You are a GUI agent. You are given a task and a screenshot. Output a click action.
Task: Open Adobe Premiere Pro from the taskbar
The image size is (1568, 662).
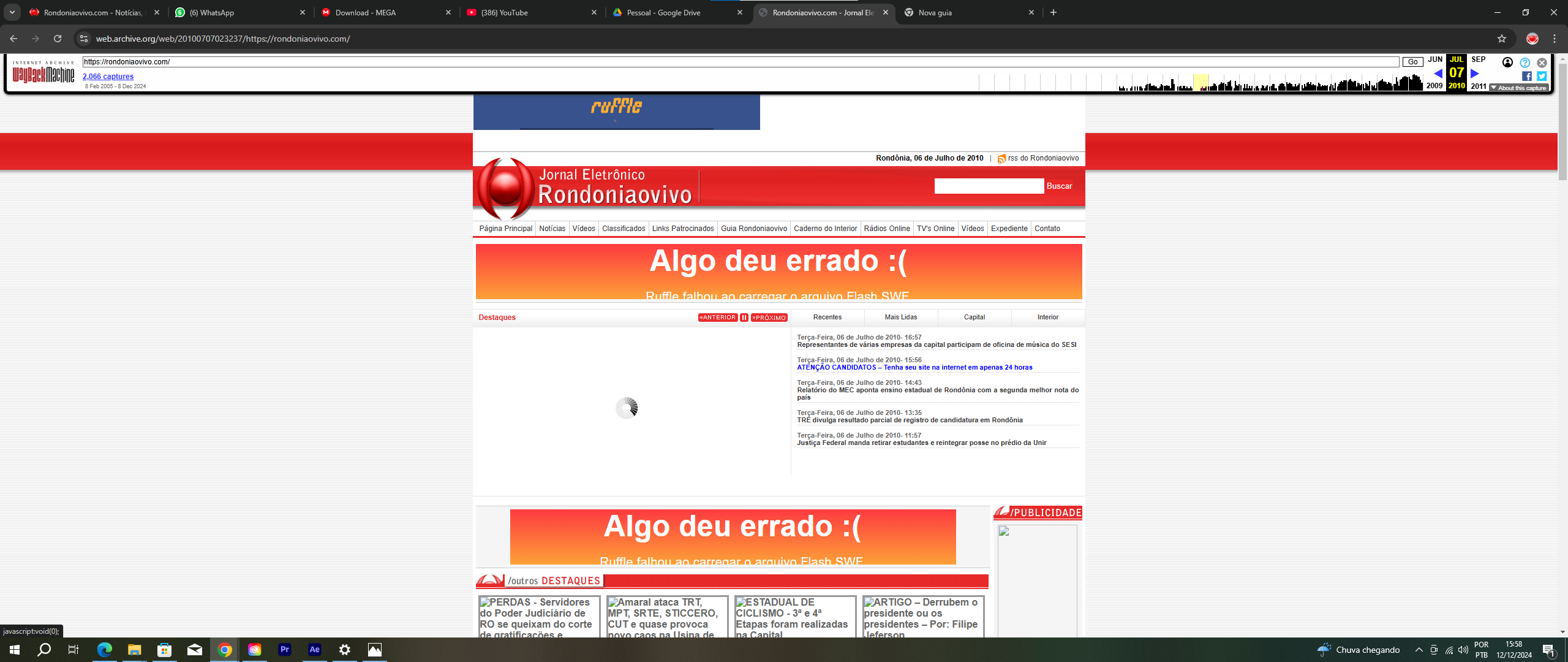[285, 650]
